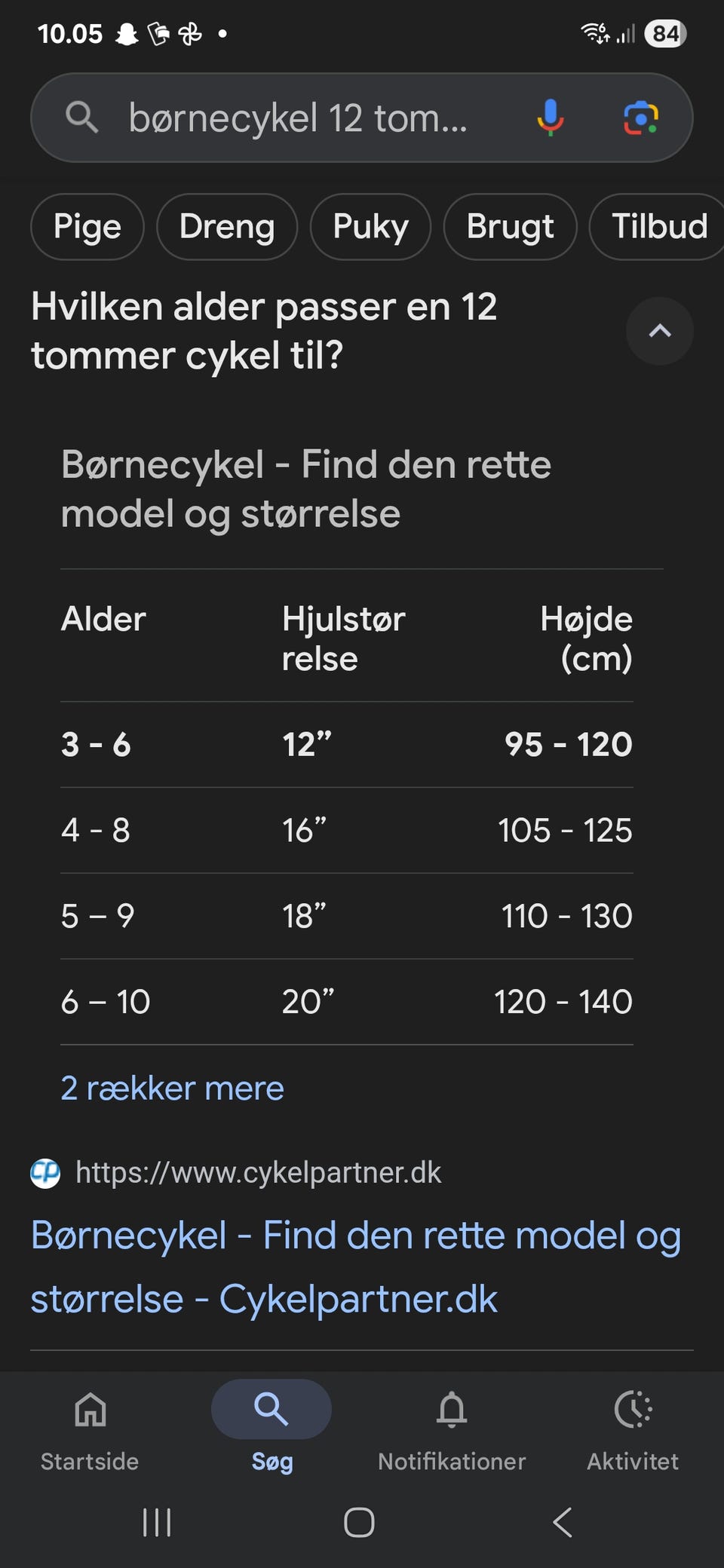Tap the microphone voice search icon
Image resolution: width=724 pixels, height=1568 pixels.
click(x=550, y=118)
